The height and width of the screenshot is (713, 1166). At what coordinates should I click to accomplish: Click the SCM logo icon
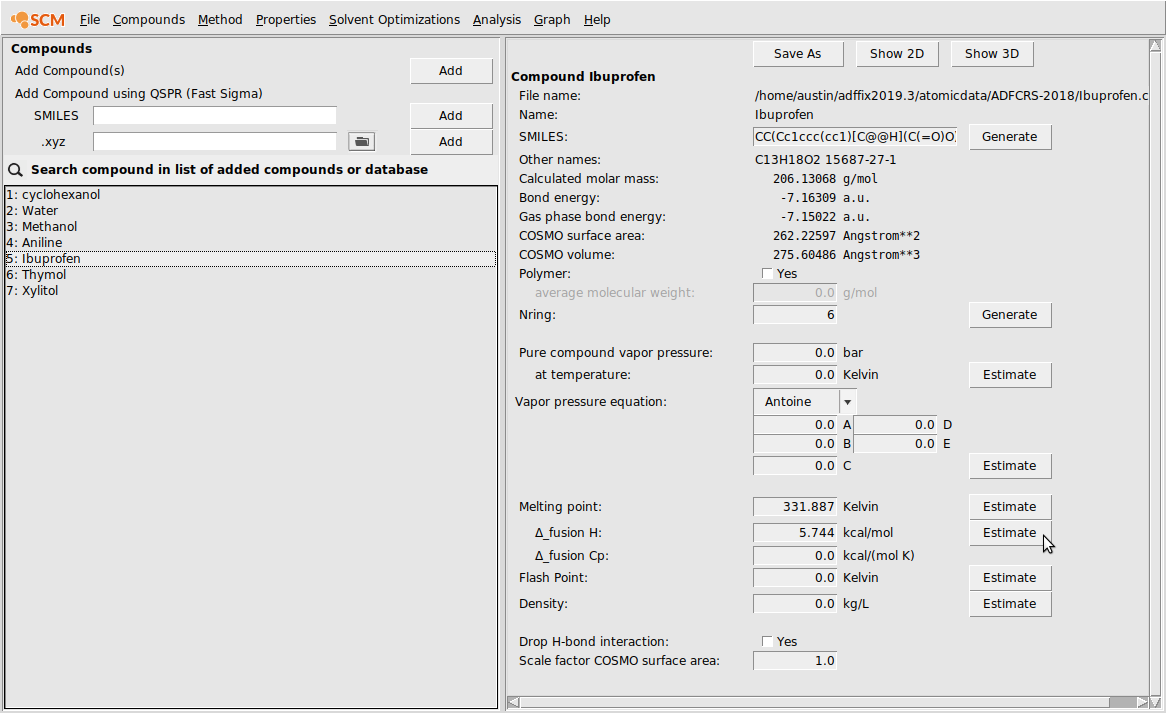(x=38, y=19)
